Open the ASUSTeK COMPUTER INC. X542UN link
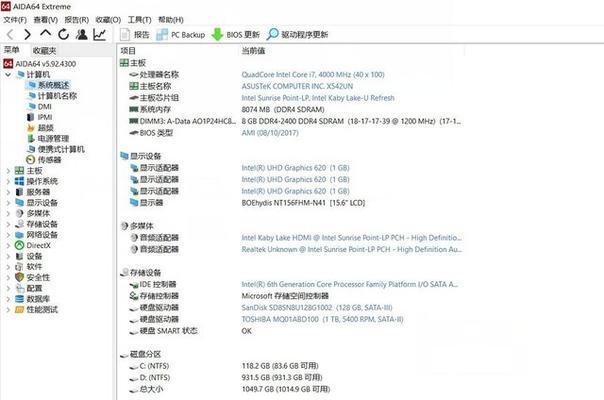The width and height of the screenshot is (604, 400). (297, 86)
